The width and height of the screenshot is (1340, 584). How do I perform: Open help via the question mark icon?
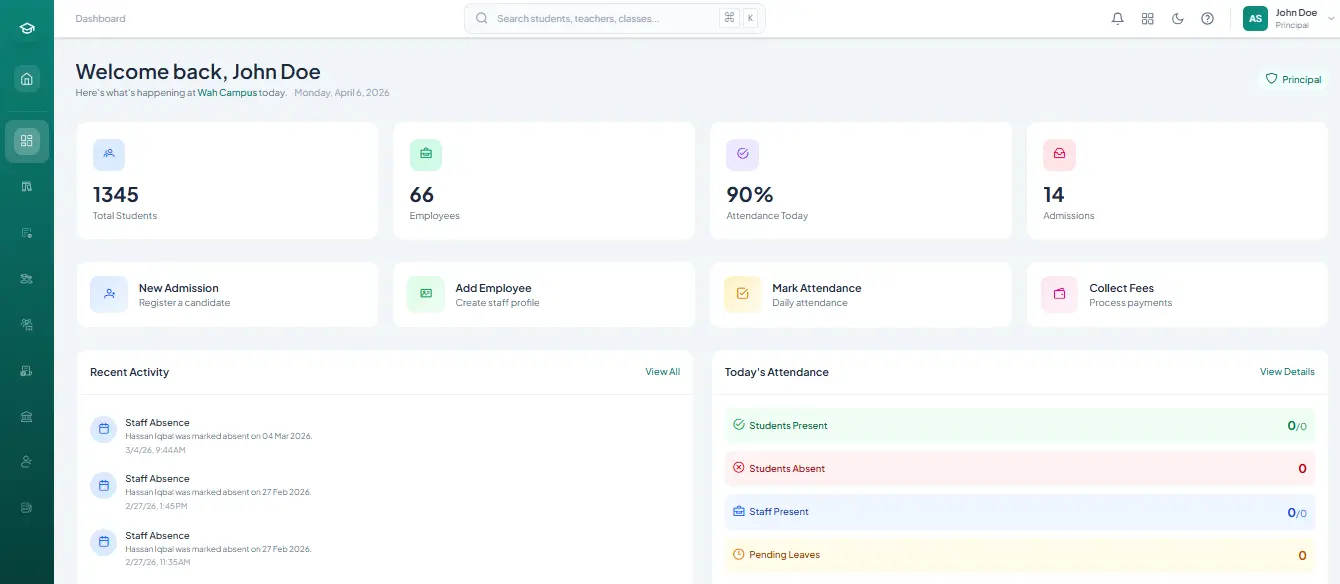(x=1207, y=18)
